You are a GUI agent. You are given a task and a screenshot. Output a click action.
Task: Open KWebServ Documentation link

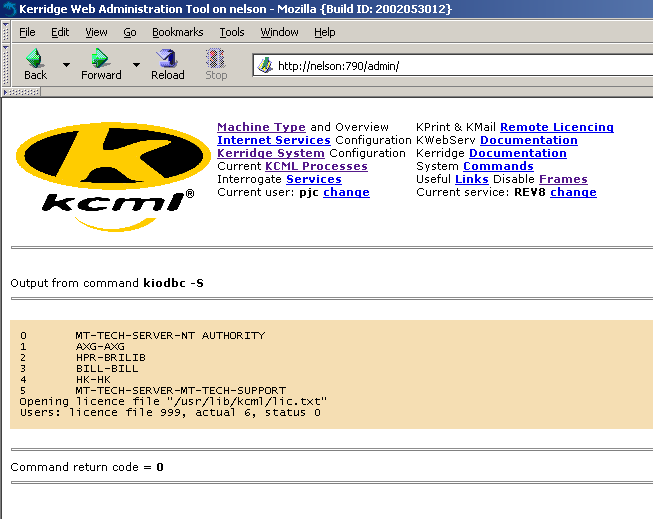[528, 140]
